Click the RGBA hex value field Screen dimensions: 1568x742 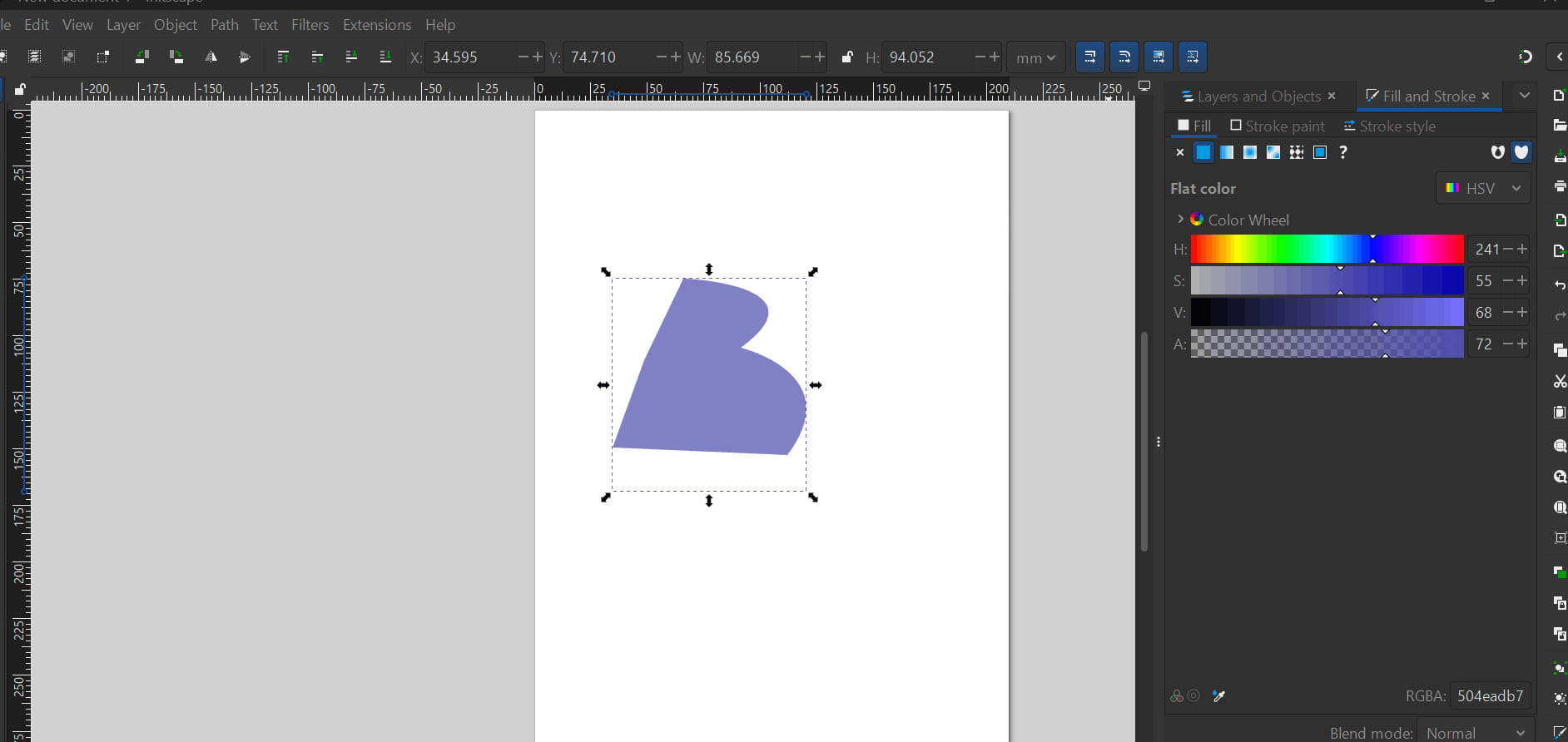pyautogui.click(x=1490, y=696)
